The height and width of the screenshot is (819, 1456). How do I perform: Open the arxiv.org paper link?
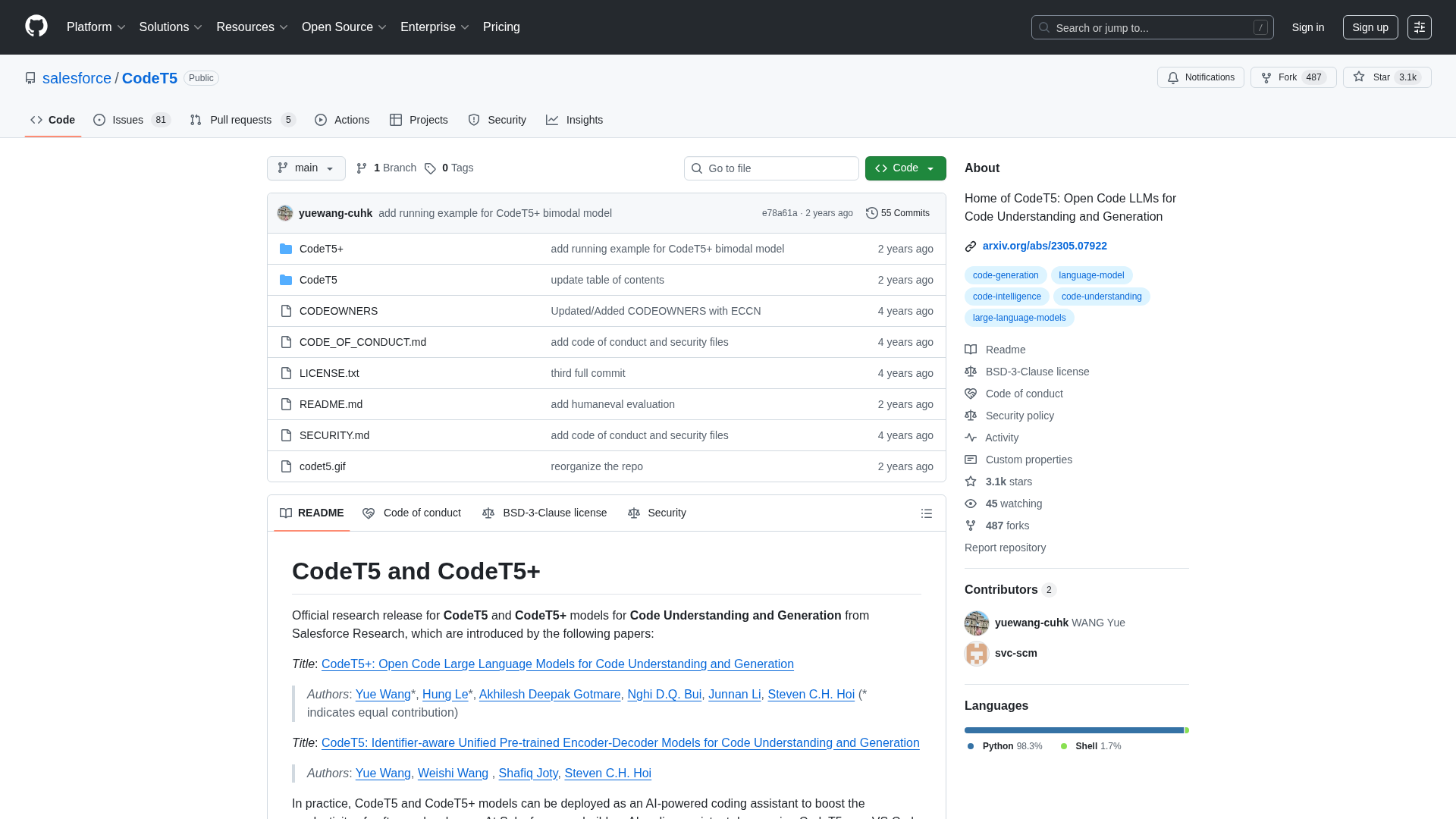(1044, 246)
